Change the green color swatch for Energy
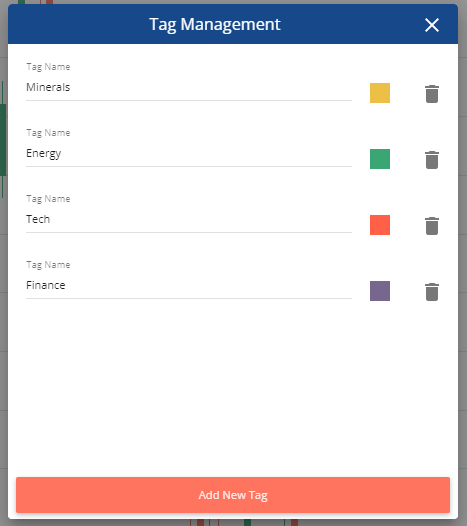Viewport: 467px width, 526px height. (380, 159)
